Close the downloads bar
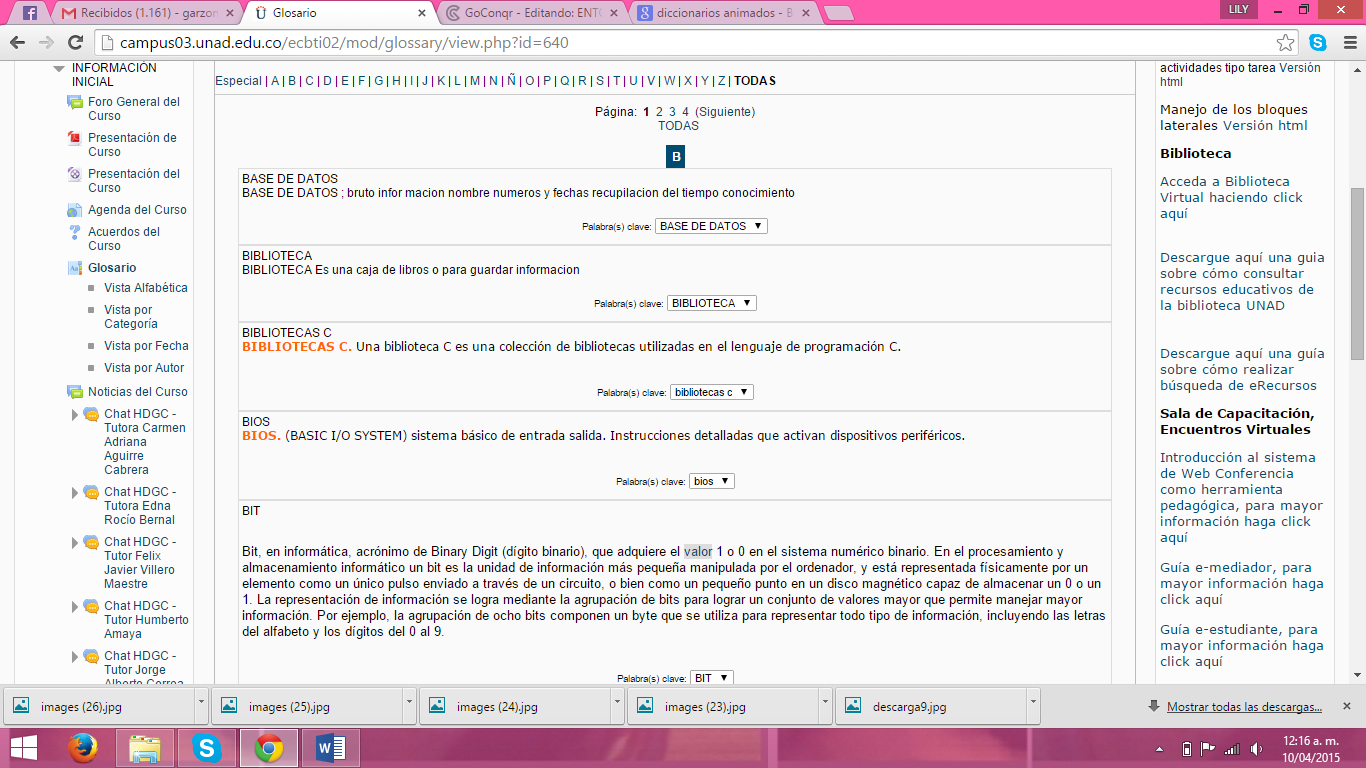This screenshot has height=768, width=1366. click(x=1346, y=706)
